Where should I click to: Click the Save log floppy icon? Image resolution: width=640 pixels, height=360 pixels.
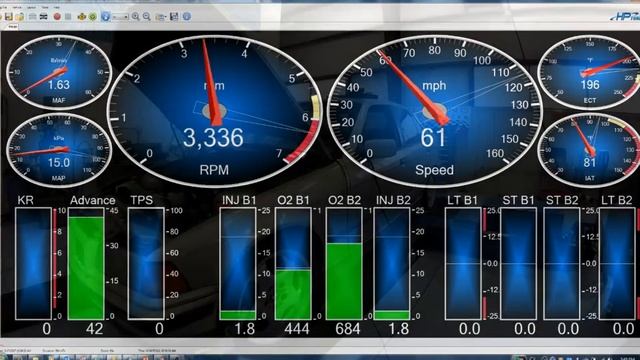tap(9, 16)
